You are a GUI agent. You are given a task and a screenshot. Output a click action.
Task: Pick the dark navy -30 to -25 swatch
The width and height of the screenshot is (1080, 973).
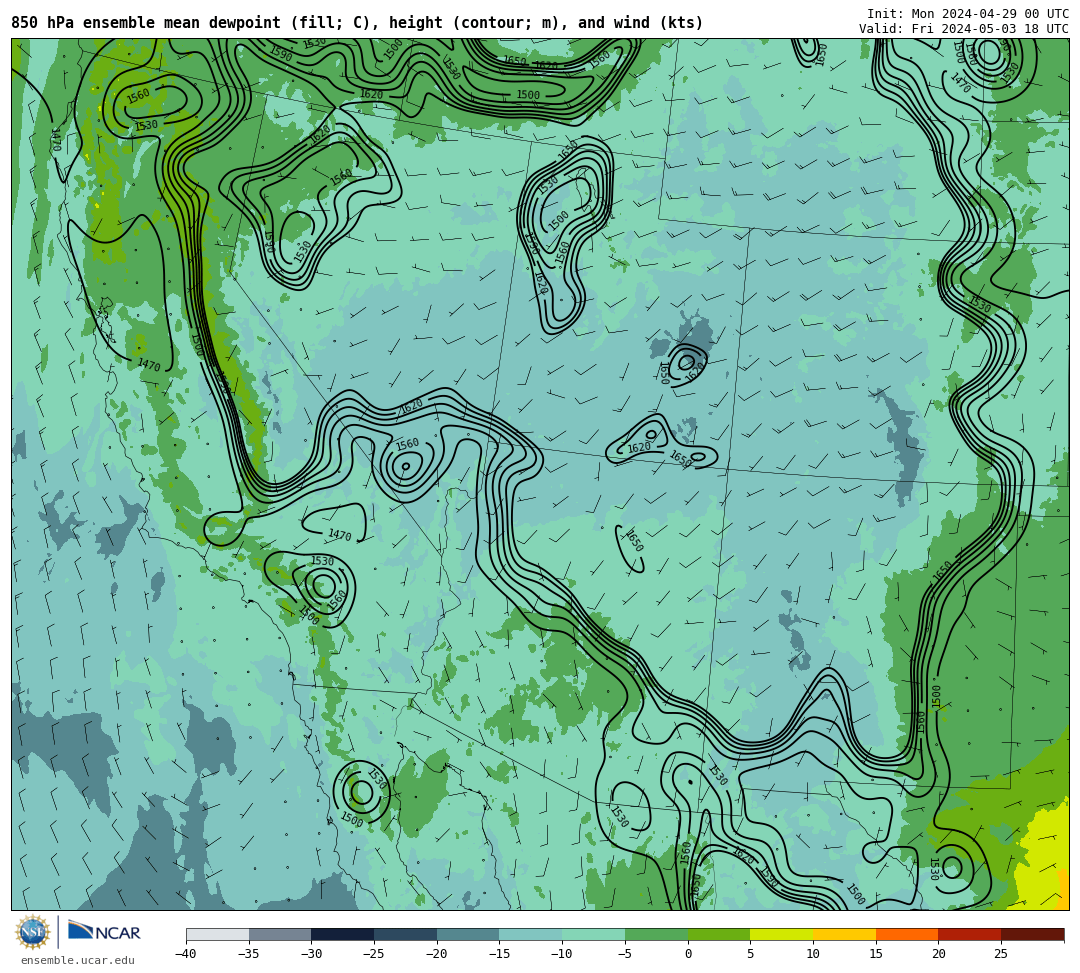(343, 934)
